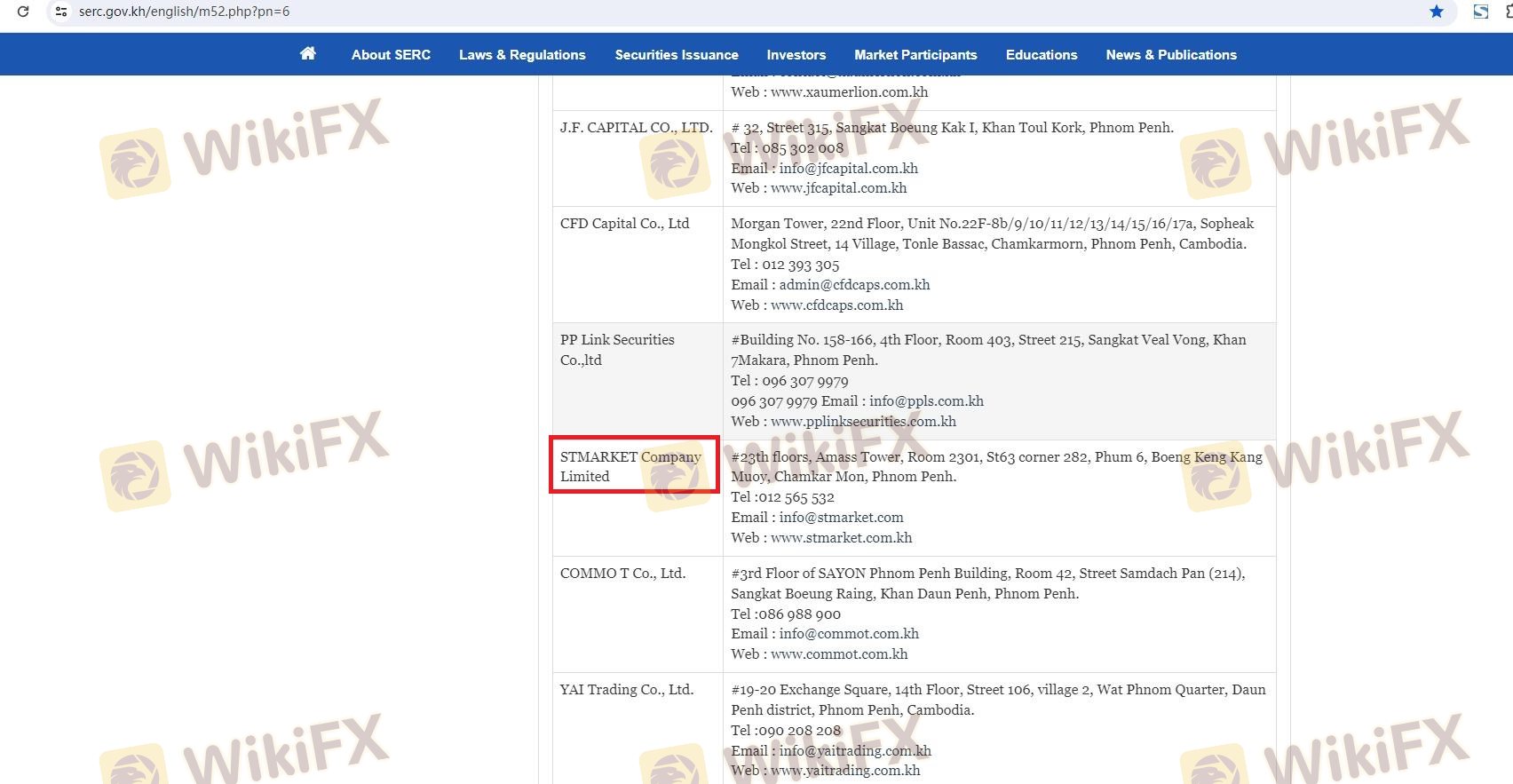This screenshot has height=784, width=1513.
Task: Click the email info@commot.com.kh
Action: (850, 634)
